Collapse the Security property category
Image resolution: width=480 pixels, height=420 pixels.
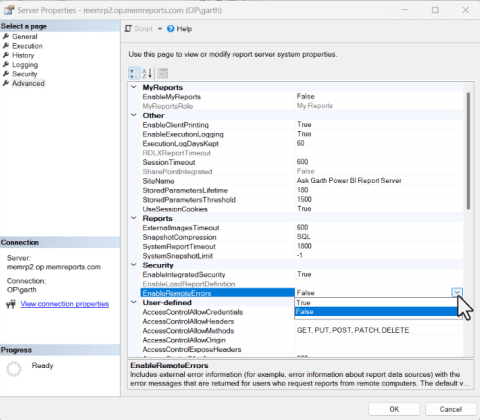coord(134,265)
